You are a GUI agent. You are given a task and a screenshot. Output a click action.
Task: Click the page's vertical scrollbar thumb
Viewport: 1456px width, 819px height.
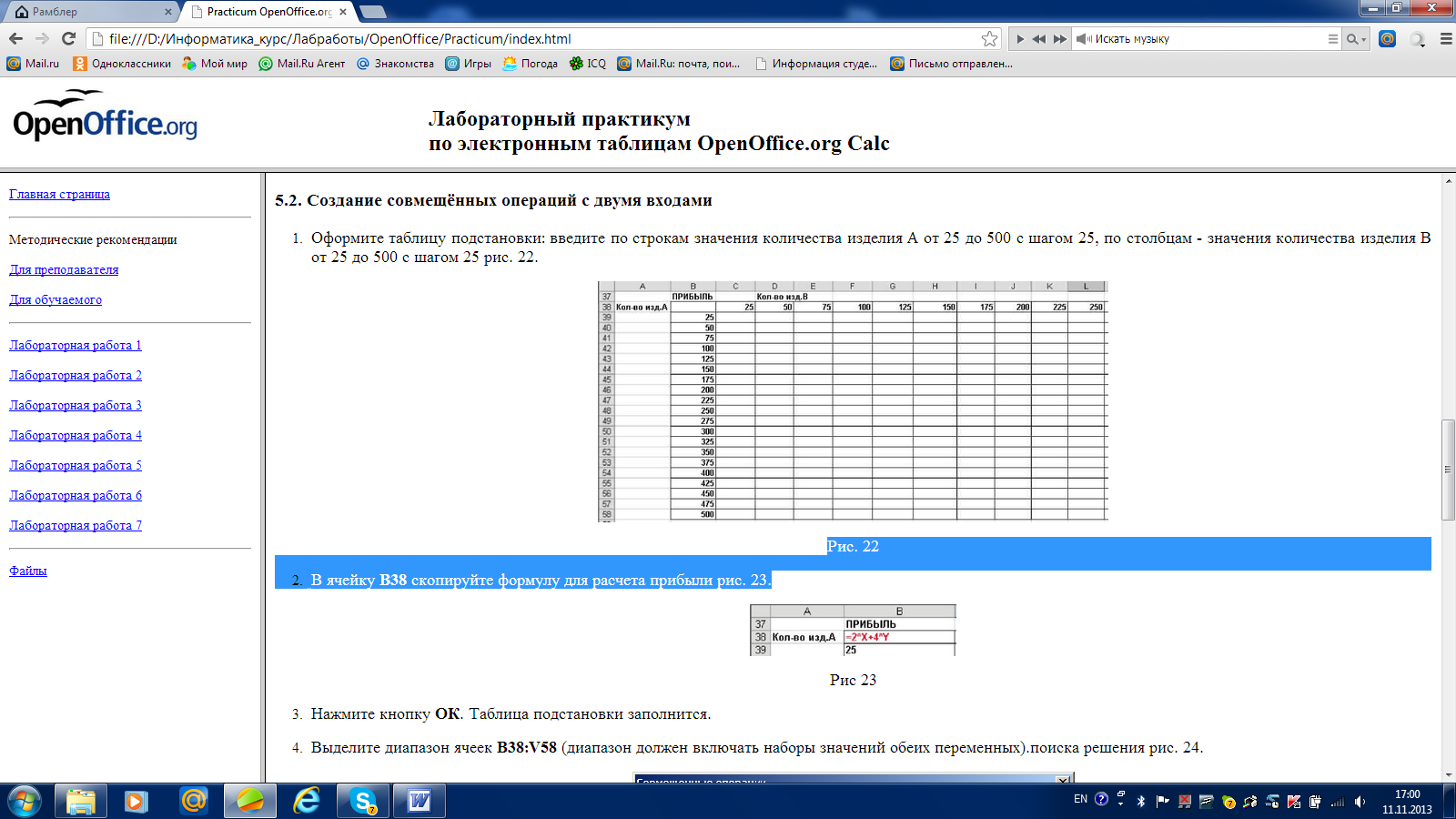tap(1448, 470)
